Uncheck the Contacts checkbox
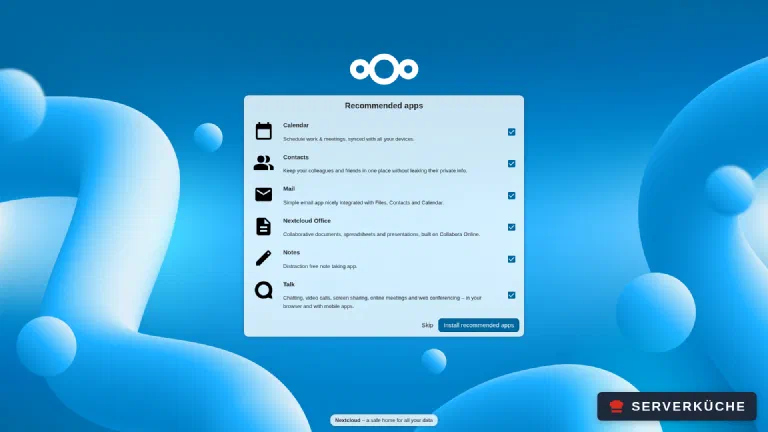This screenshot has width=768, height=432. coord(511,164)
